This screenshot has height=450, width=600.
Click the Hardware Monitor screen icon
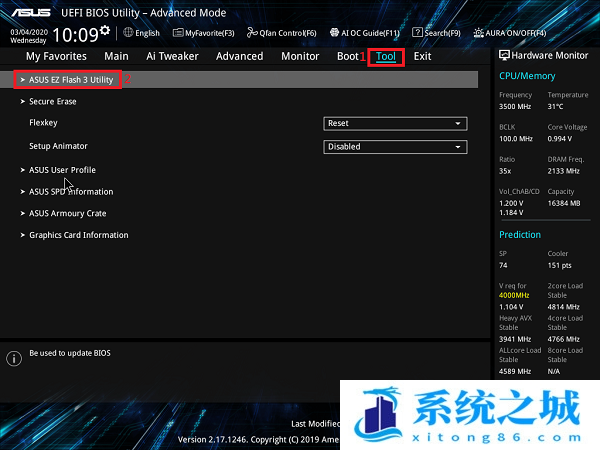[x=504, y=55]
